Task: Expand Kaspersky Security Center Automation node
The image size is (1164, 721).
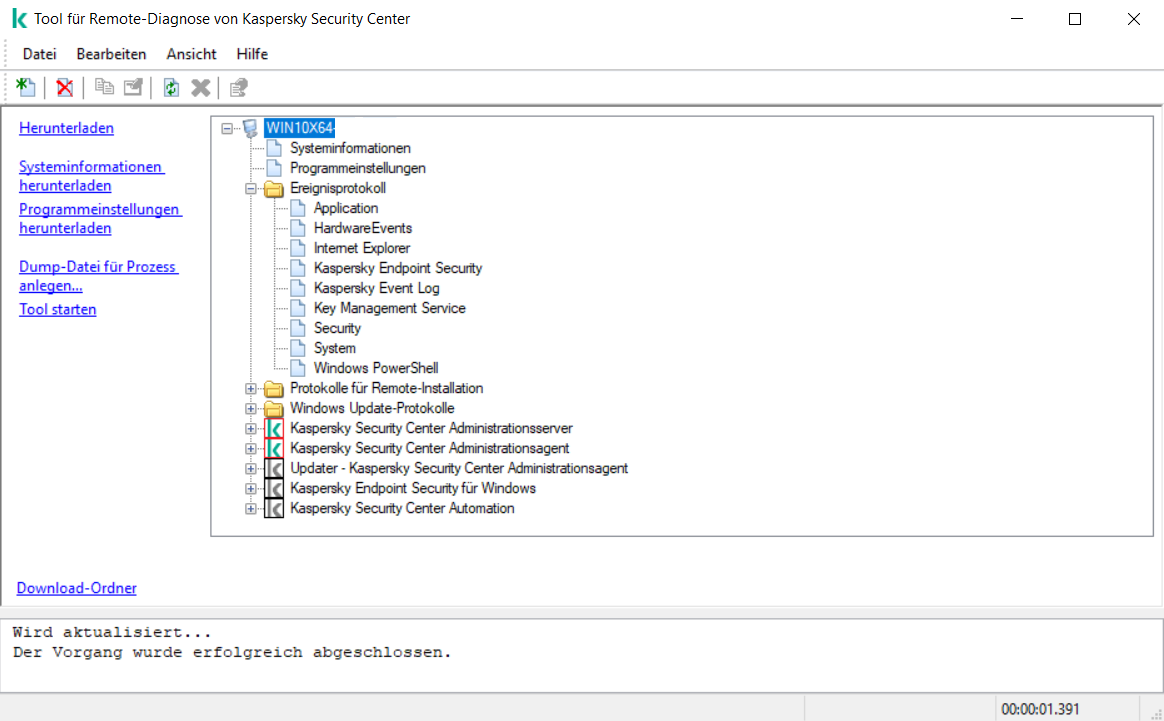Action: [251, 509]
